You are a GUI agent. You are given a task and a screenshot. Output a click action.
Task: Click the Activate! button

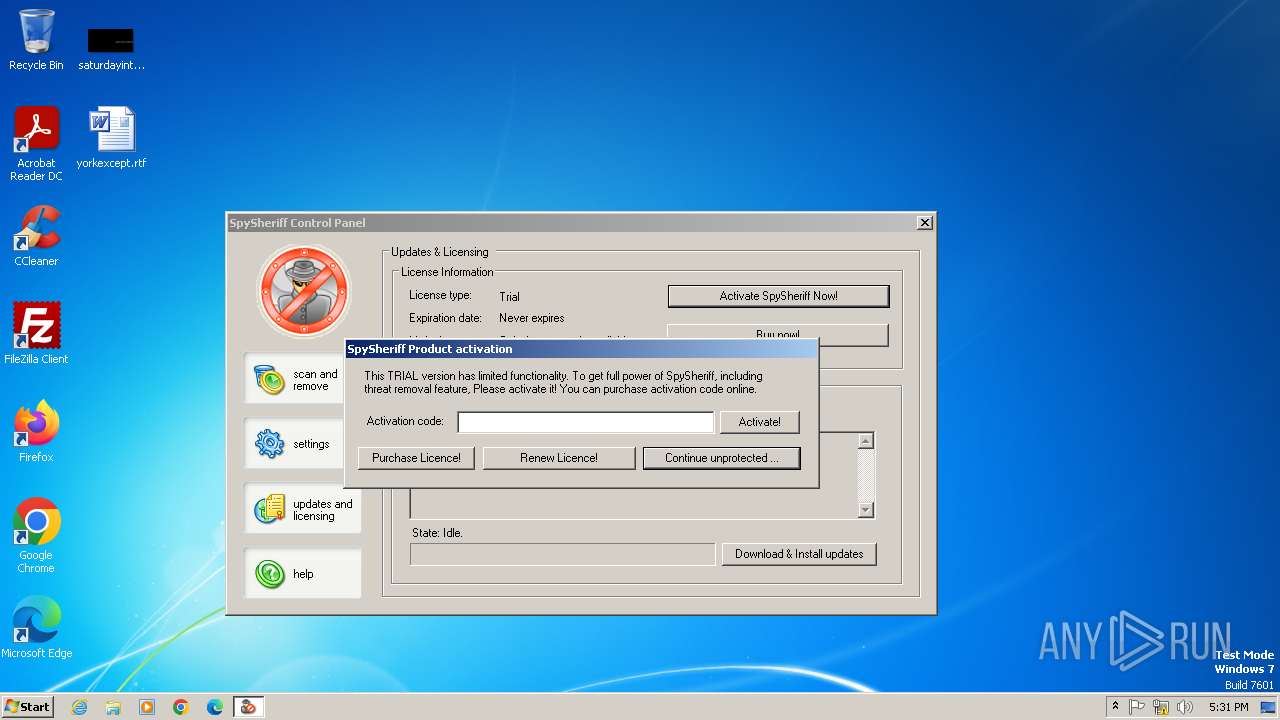pos(760,422)
